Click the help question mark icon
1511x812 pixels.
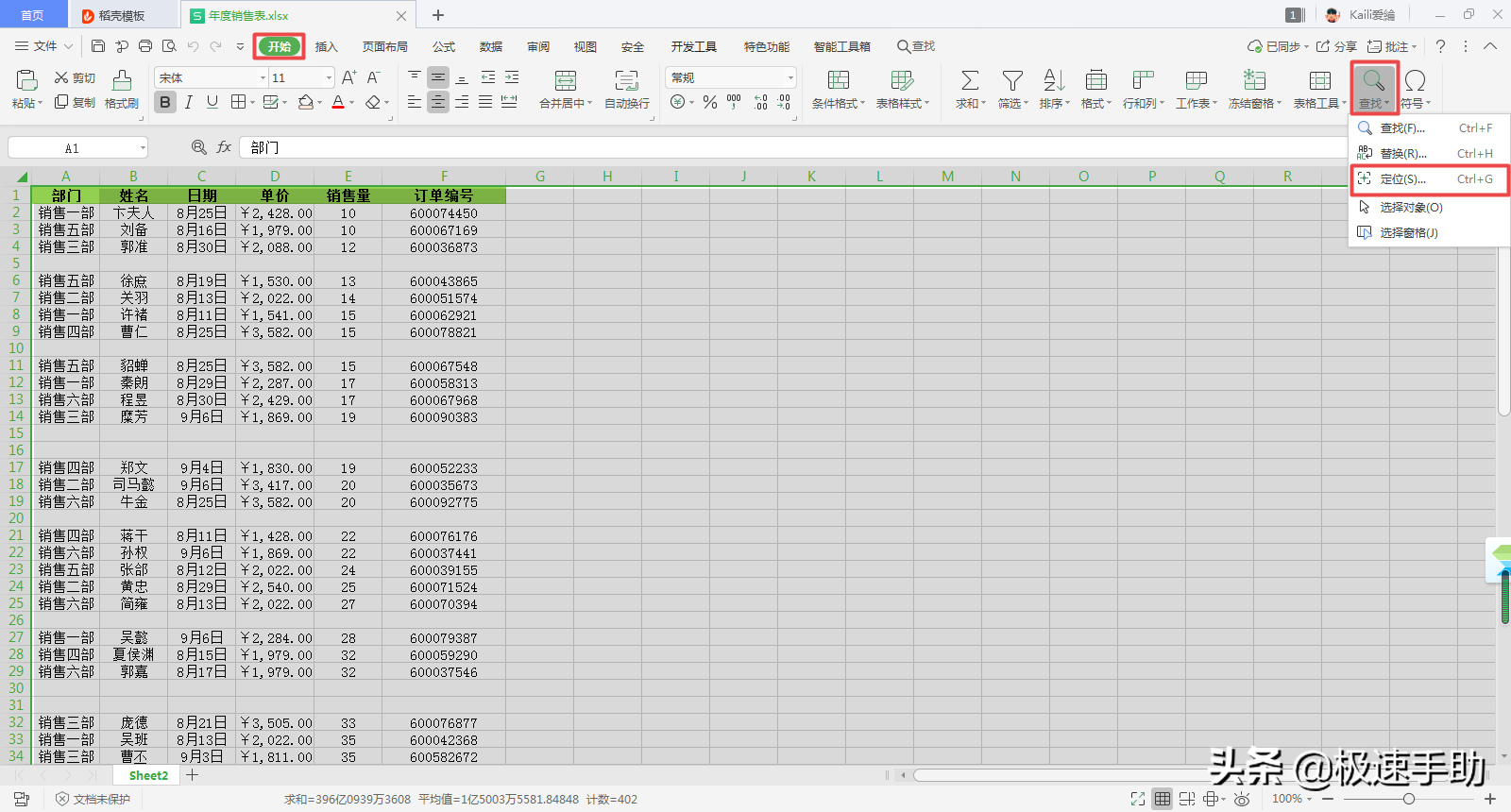[x=1440, y=45]
